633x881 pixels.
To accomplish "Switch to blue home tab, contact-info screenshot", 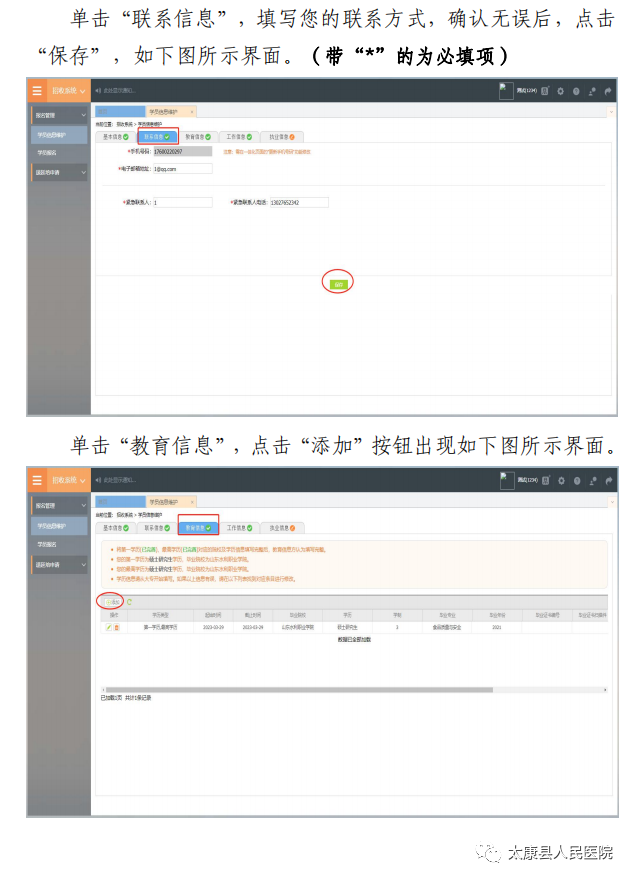I will click(x=120, y=111).
